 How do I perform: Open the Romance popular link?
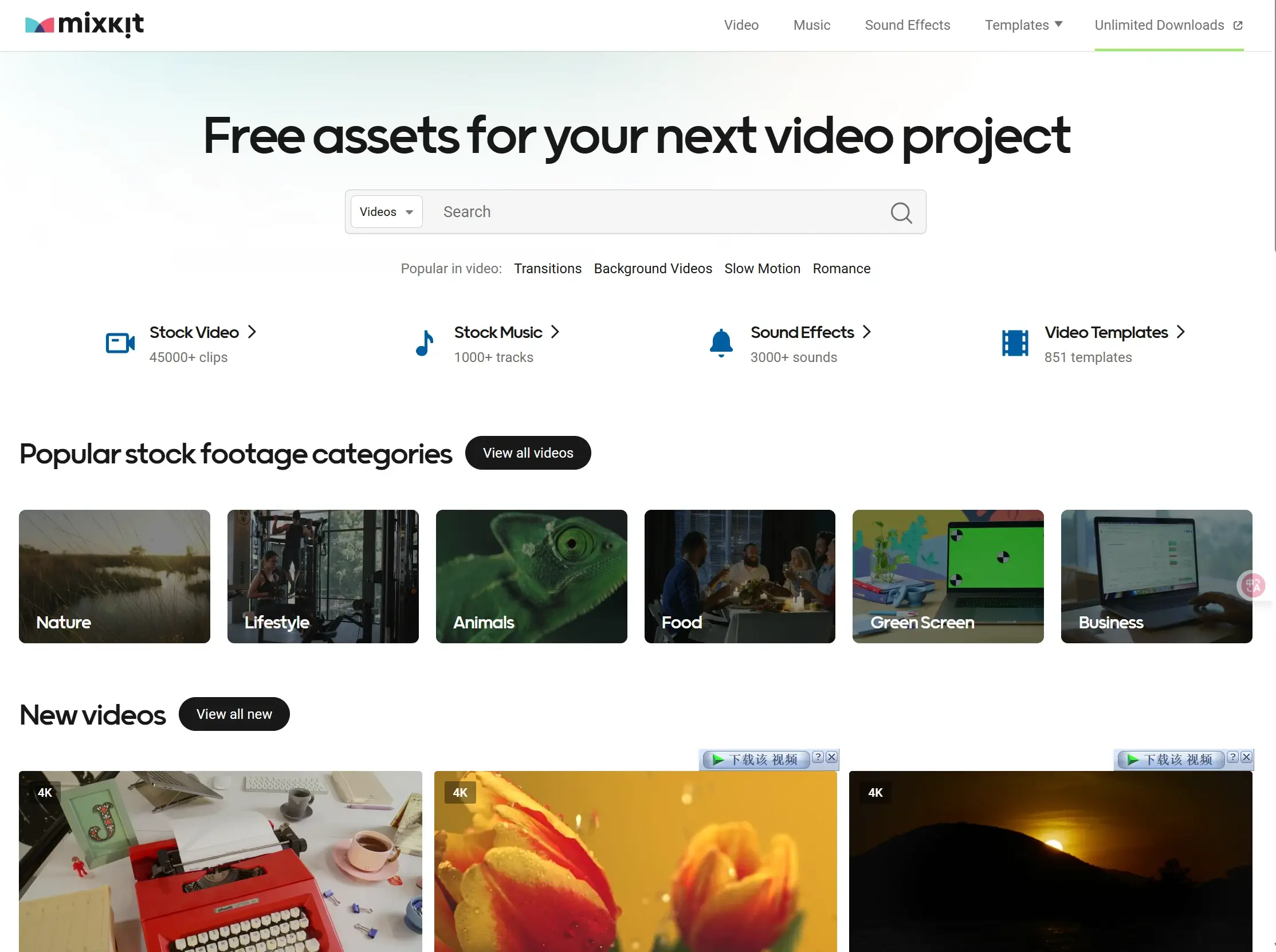pos(842,269)
